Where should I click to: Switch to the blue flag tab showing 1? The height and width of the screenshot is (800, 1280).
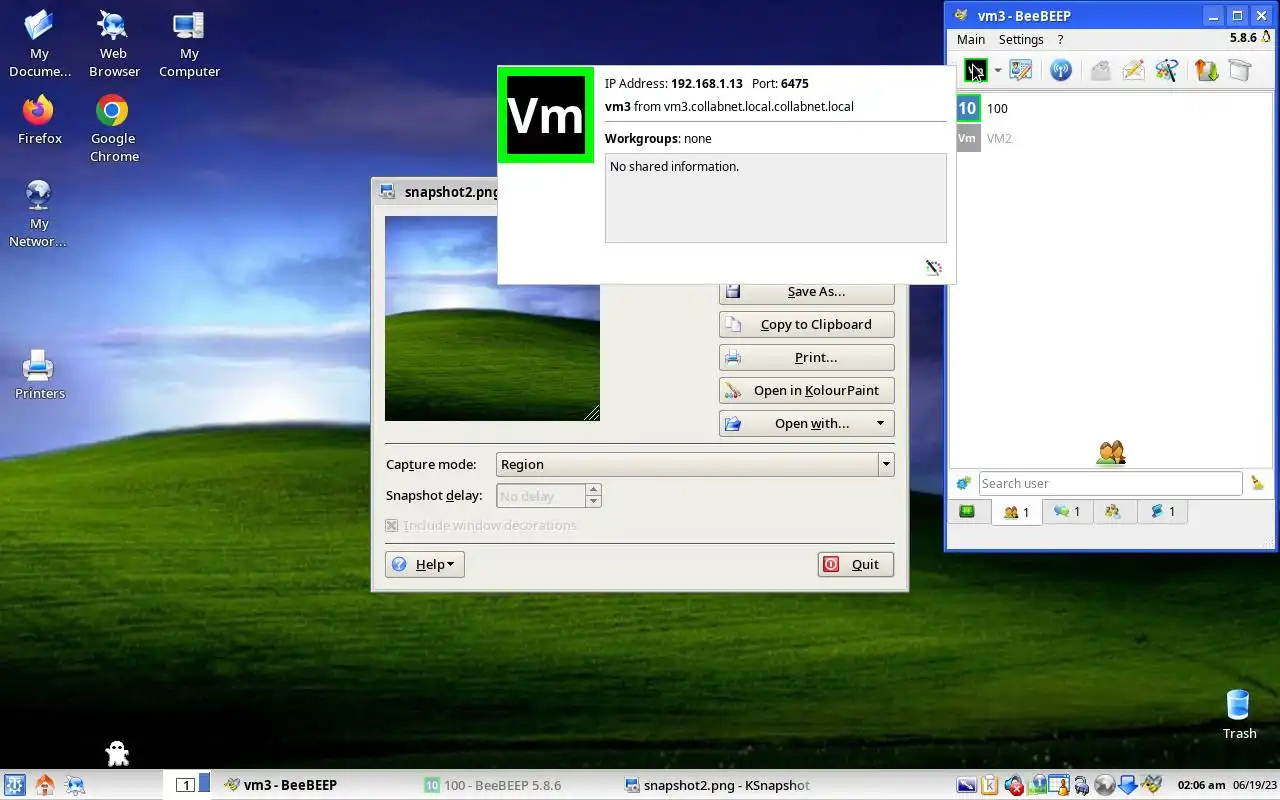1163,512
